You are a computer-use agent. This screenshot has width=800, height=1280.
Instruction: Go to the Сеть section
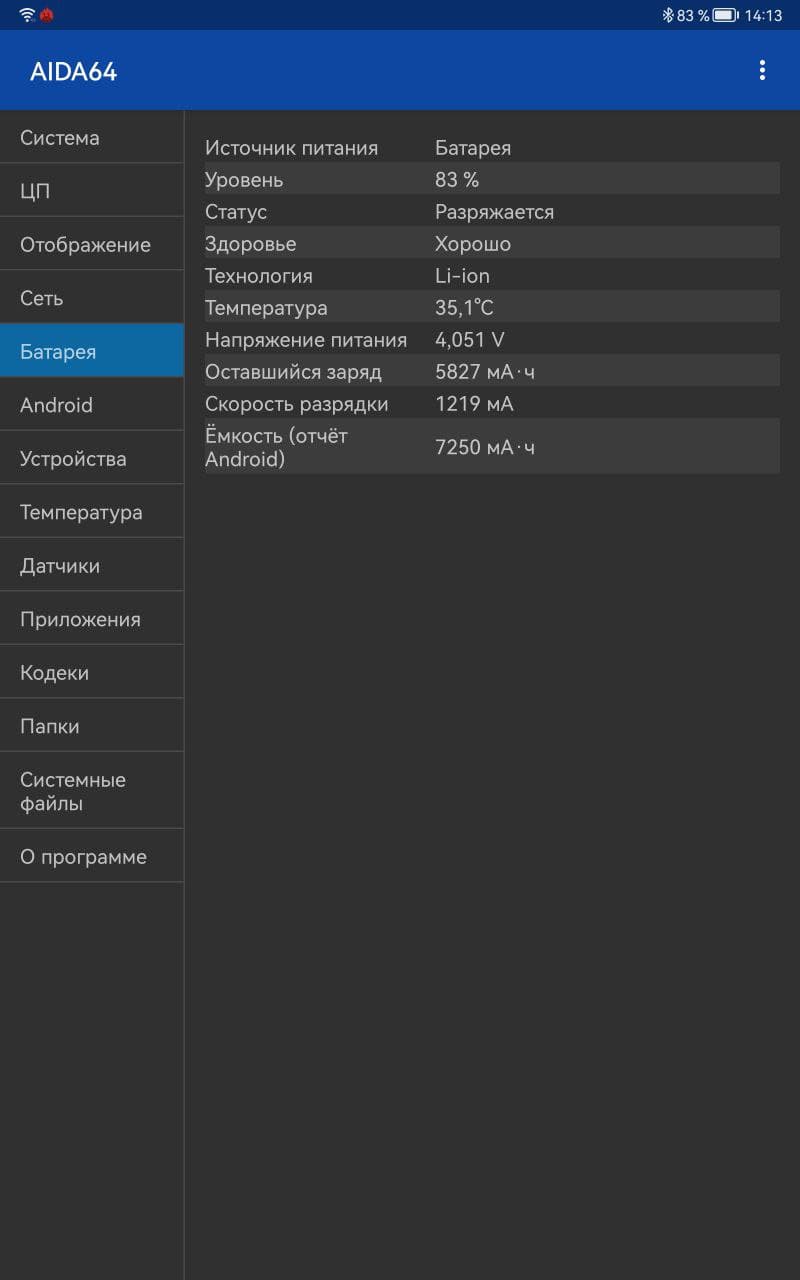92,298
